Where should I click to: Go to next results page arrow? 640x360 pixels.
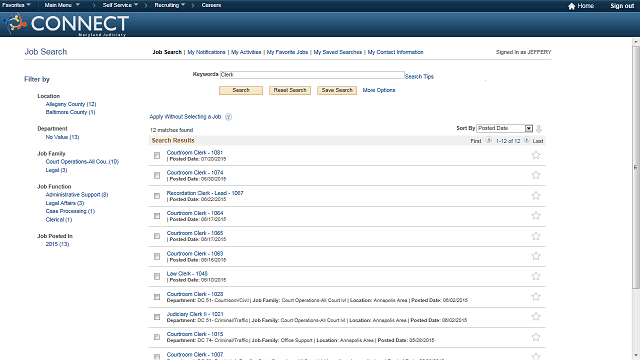[x=527, y=140]
